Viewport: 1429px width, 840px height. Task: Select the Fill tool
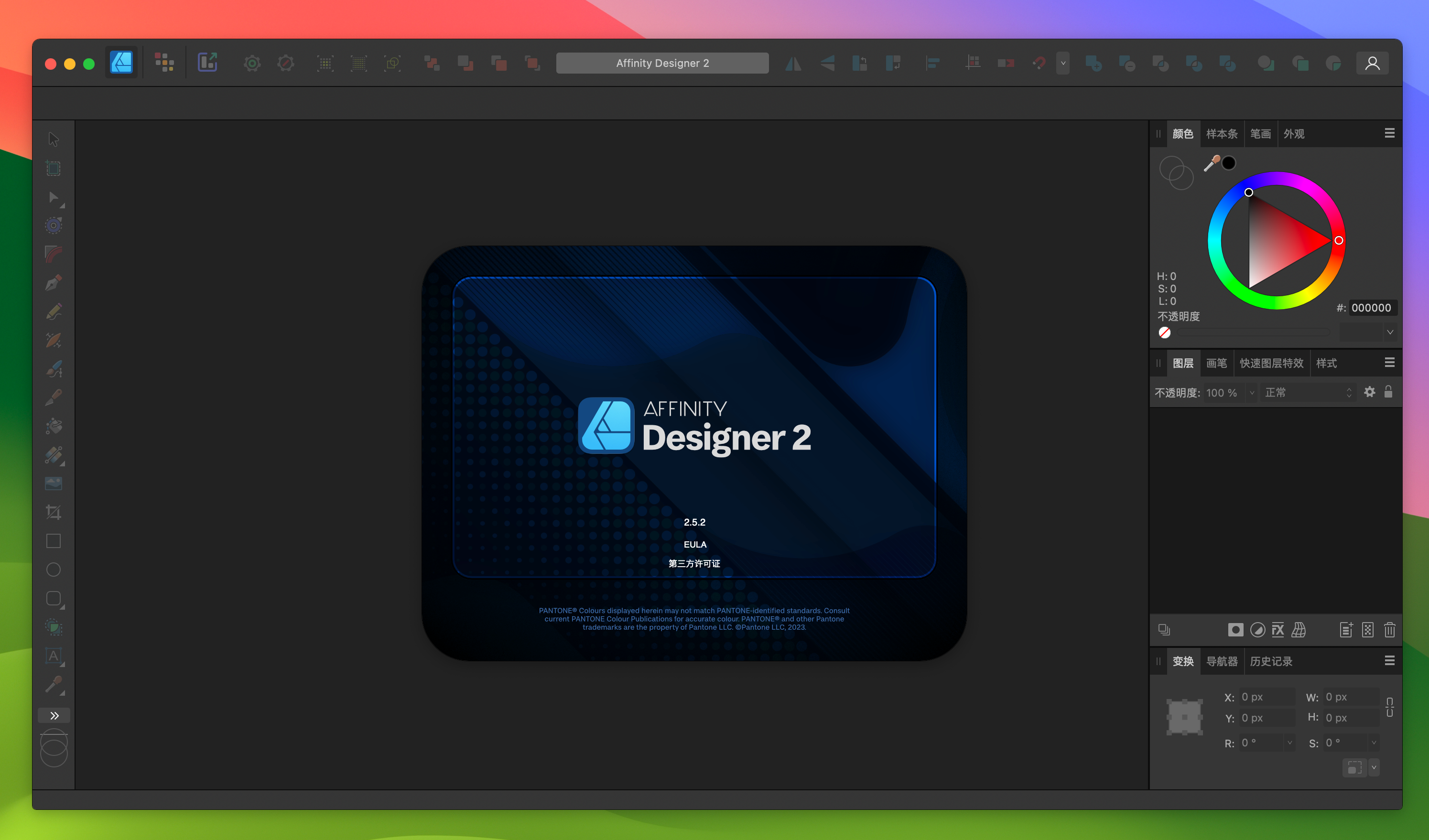click(x=54, y=427)
